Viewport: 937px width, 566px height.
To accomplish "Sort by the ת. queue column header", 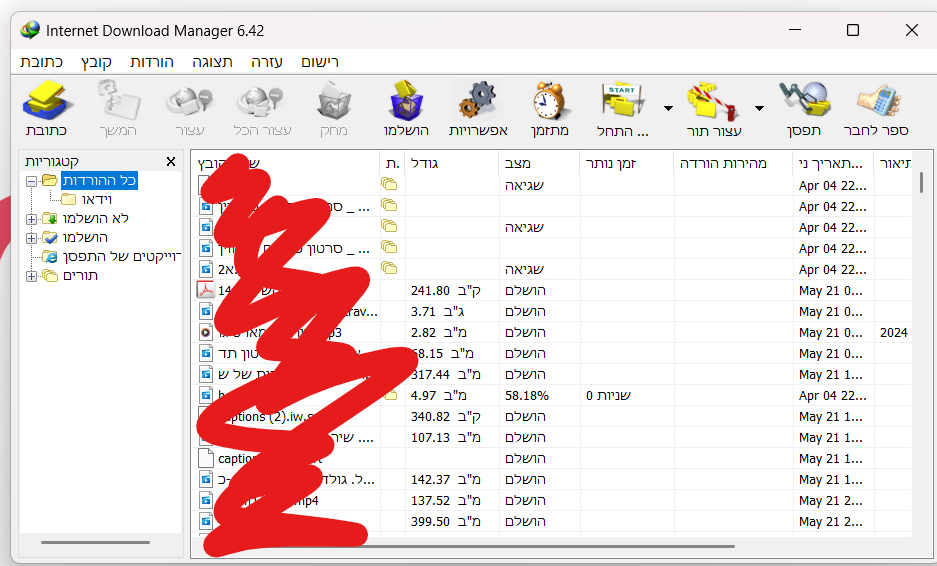I will coord(392,163).
